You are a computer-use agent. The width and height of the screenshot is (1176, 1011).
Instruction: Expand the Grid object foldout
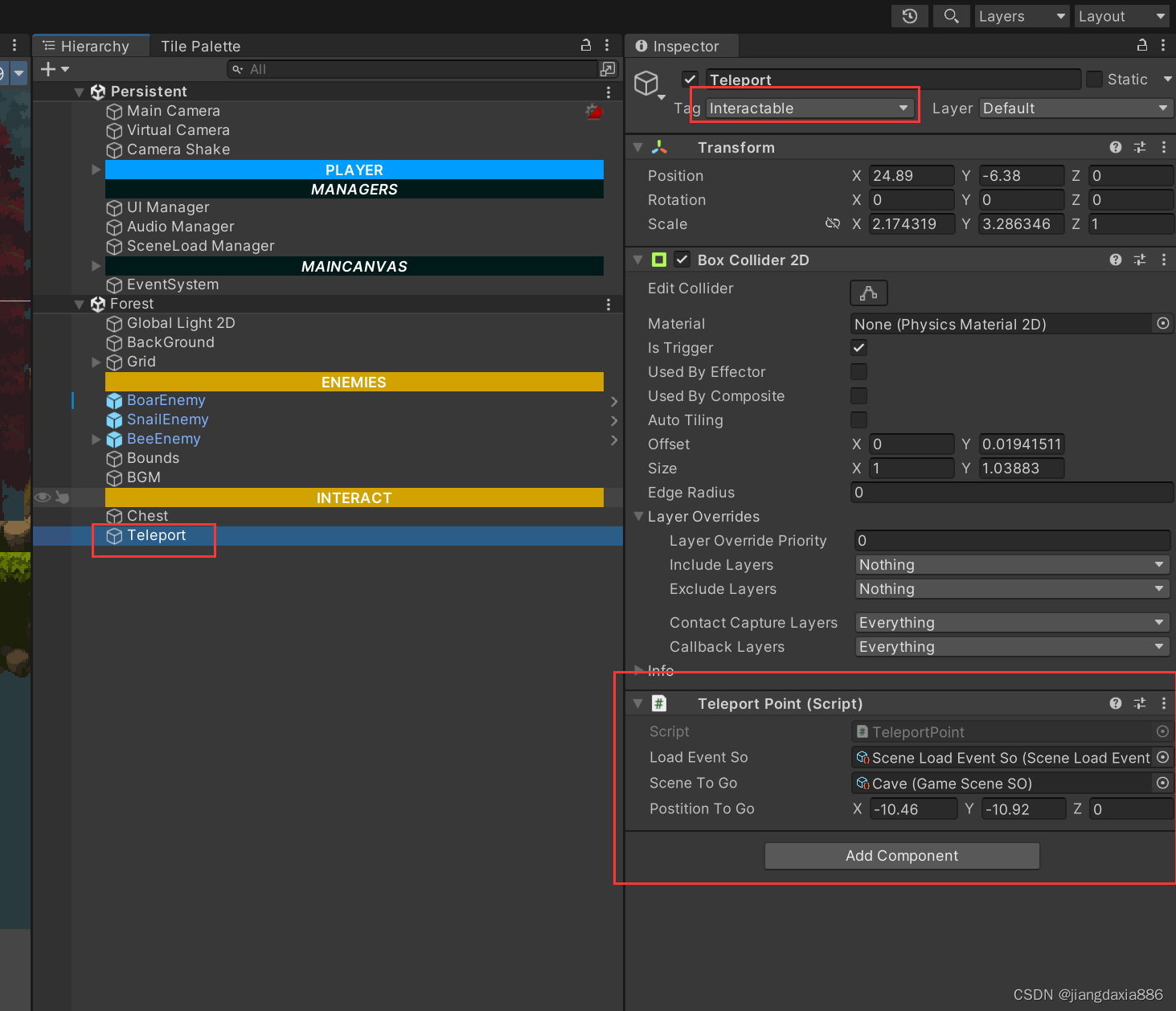pos(96,362)
